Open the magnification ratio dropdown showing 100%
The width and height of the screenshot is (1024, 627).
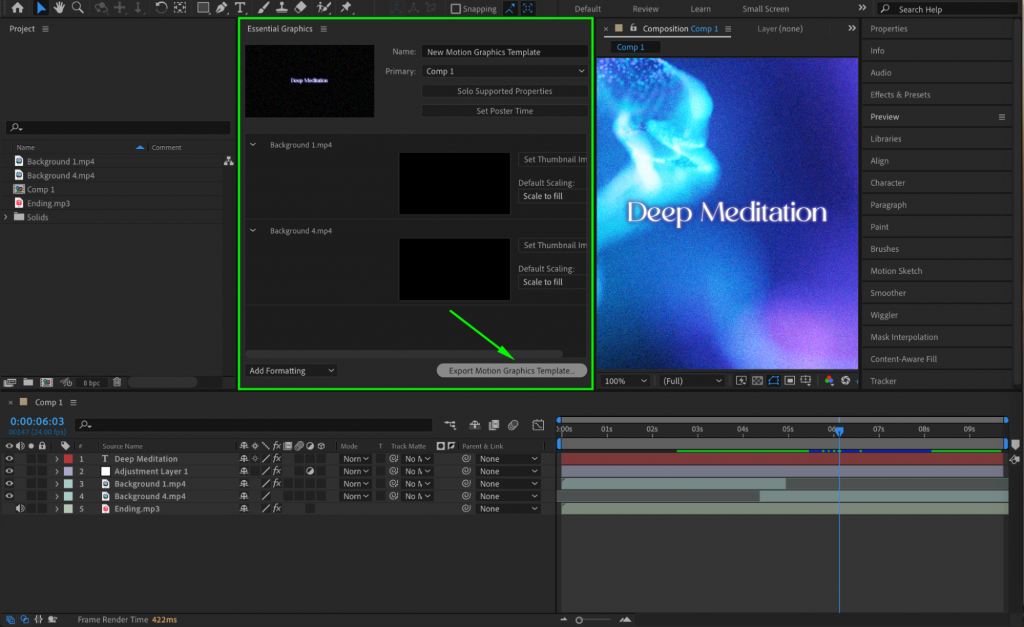(622, 380)
